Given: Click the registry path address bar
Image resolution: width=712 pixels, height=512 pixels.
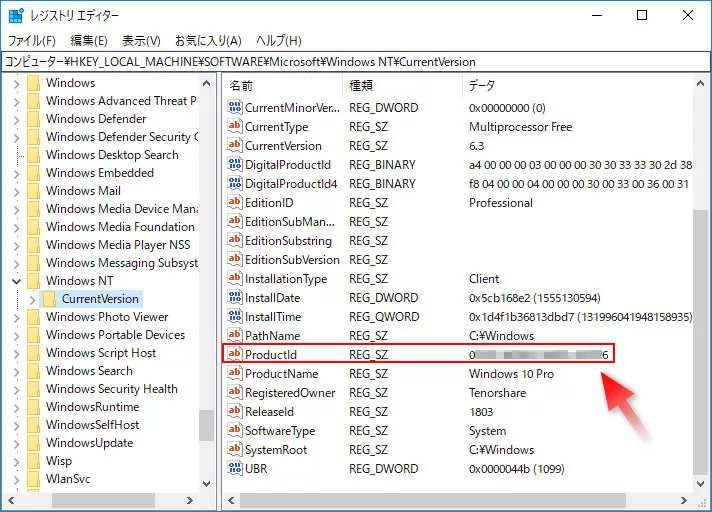Looking at the screenshot, I should pos(356,62).
